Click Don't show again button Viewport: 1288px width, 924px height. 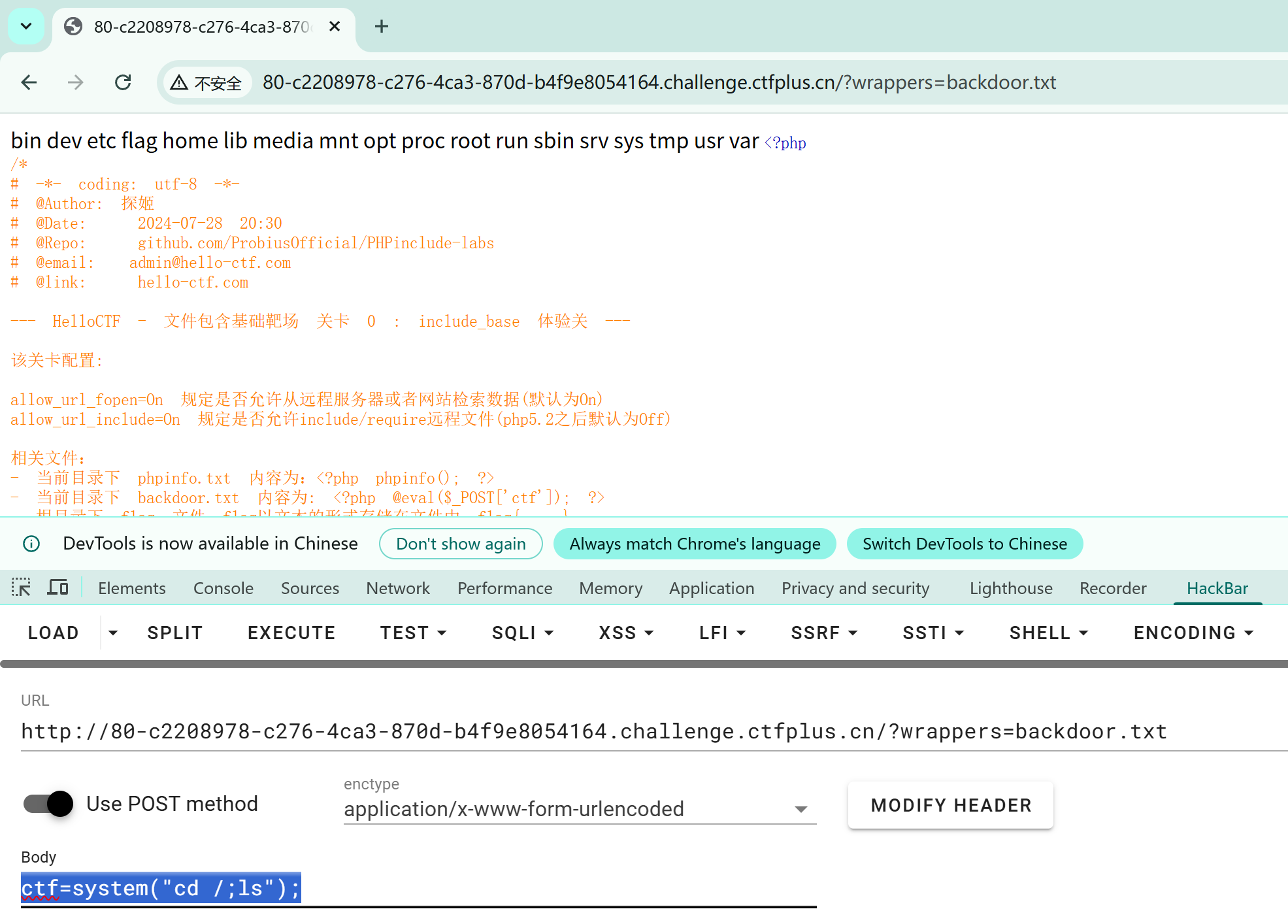[461, 544]
